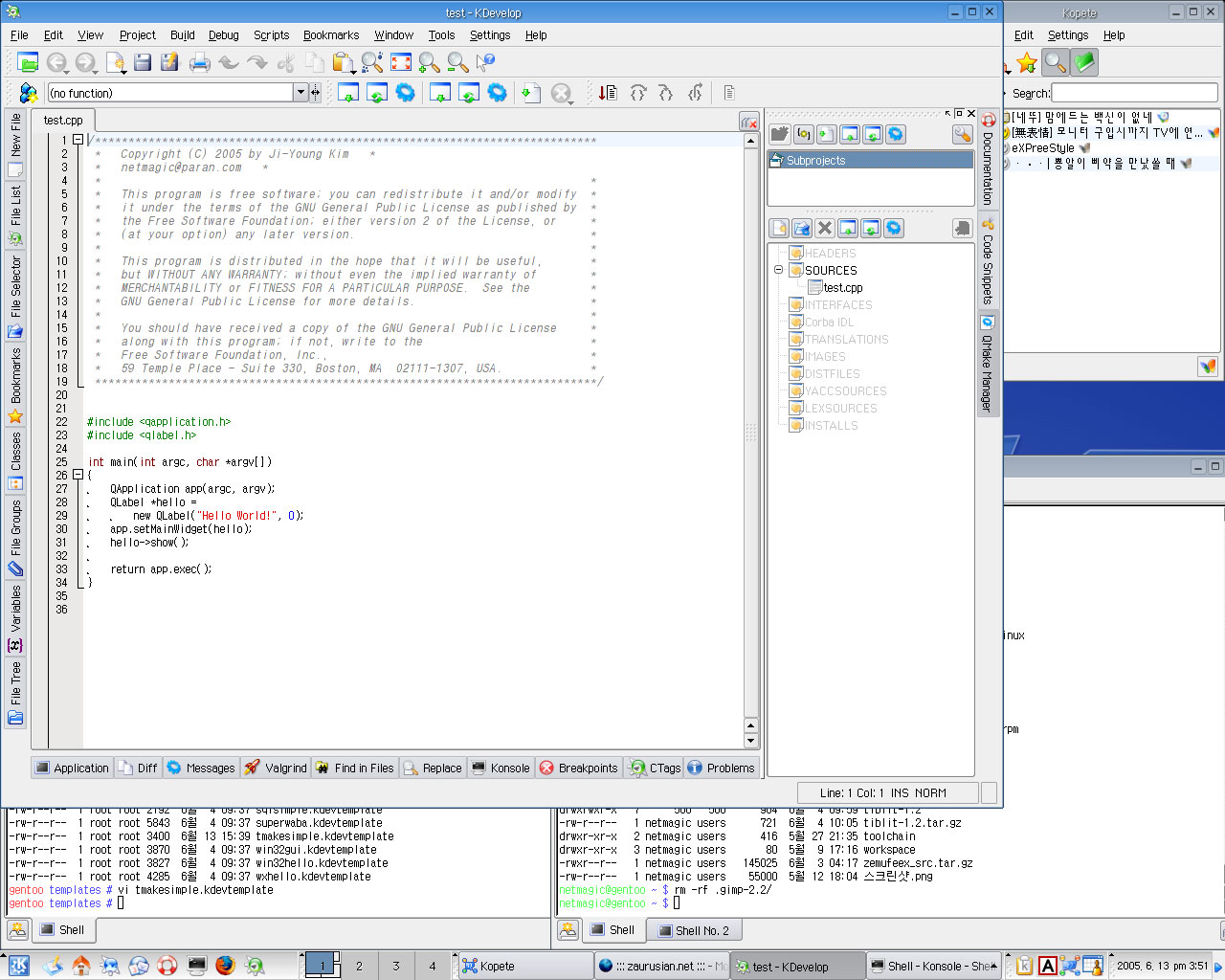
Task: Toggle the File Tree side panel
Action: click(15, 694)
